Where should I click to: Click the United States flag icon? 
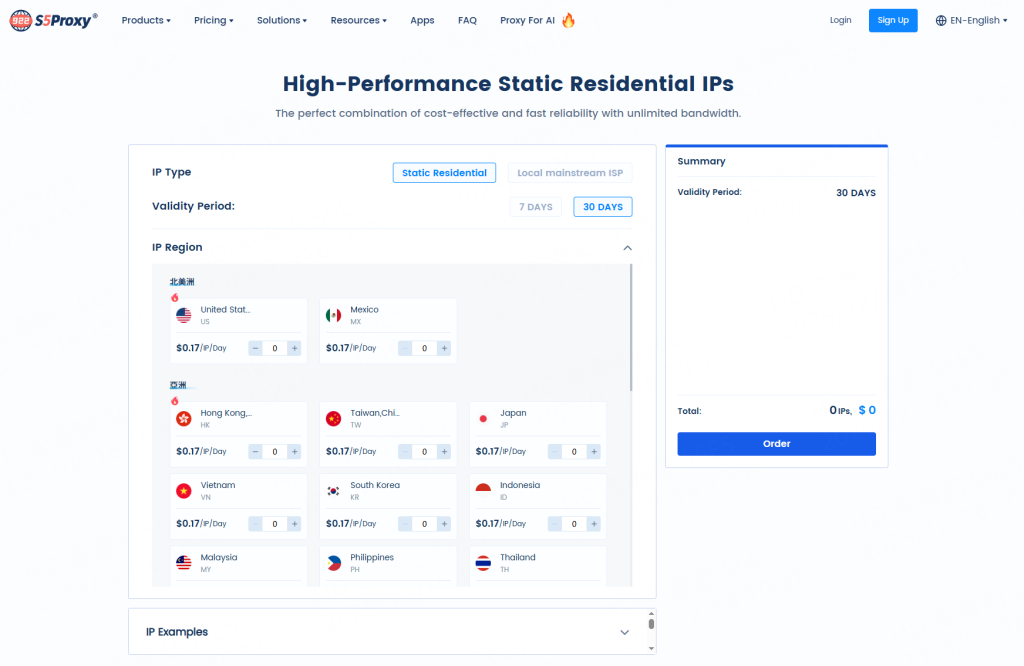click(x=184, y=316)
